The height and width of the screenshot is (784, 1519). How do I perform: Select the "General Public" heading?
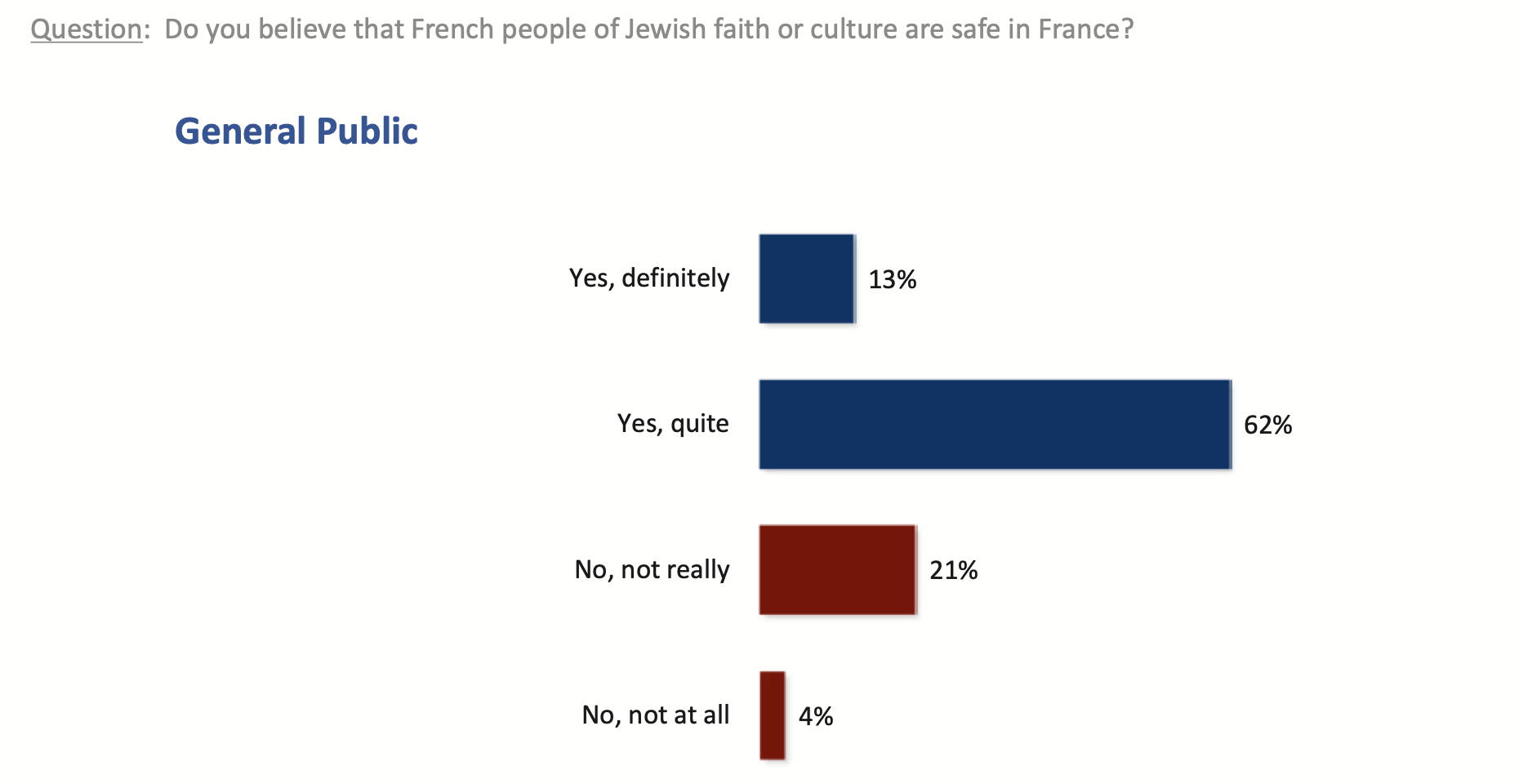296,131
